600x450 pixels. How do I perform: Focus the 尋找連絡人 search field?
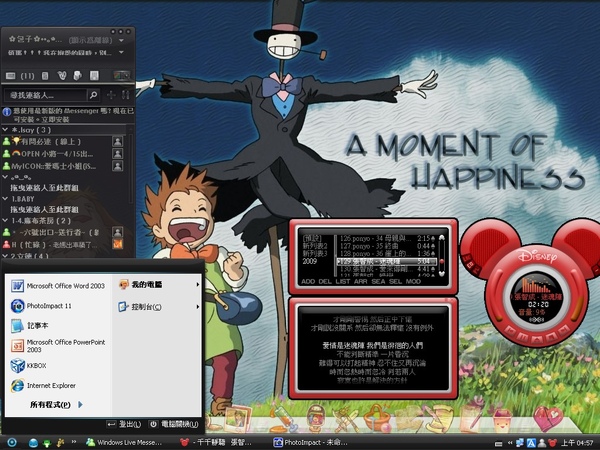pos(46,95)
